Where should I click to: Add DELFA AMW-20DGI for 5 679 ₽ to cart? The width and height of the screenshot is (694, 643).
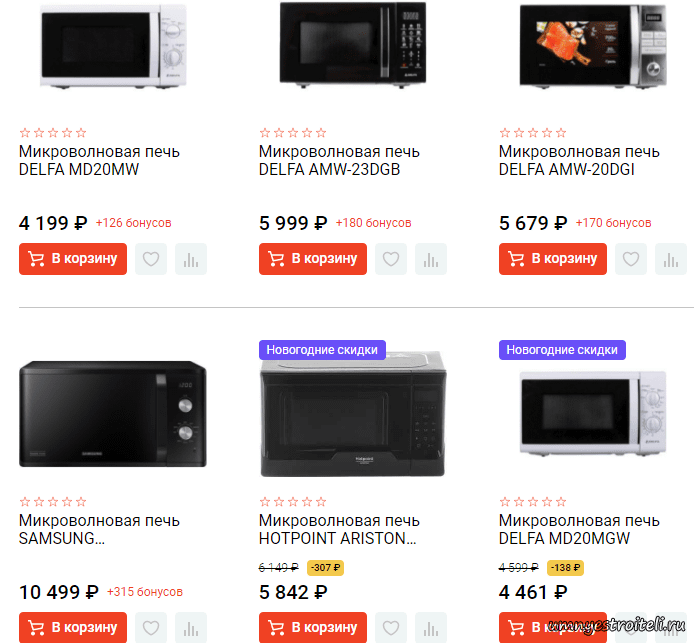553,259
